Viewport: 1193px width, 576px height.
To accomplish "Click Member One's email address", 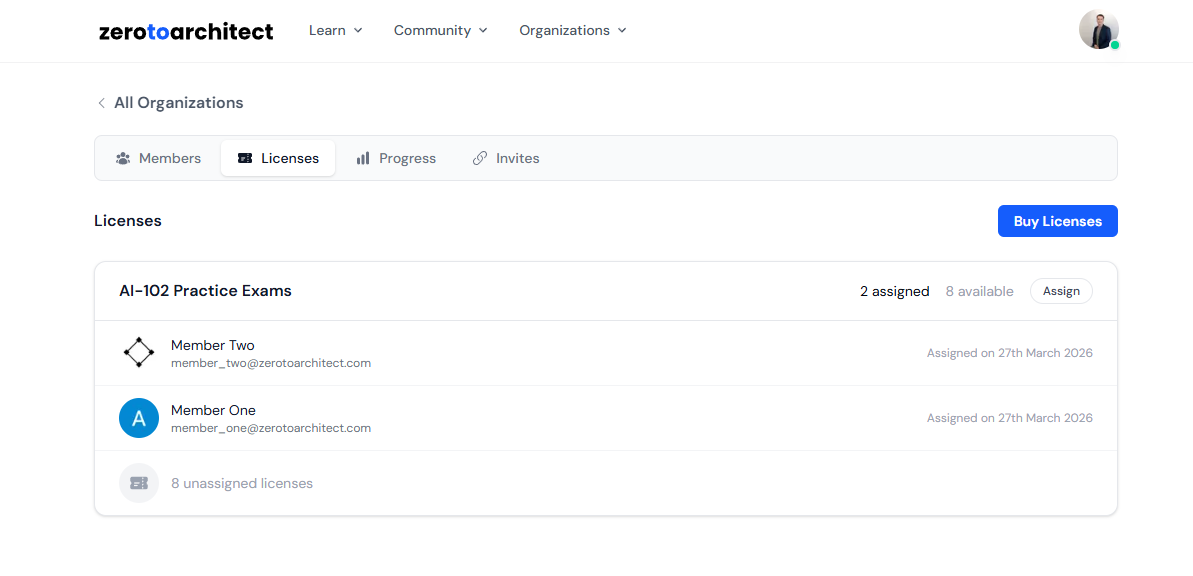I will [x=271, y=428].
